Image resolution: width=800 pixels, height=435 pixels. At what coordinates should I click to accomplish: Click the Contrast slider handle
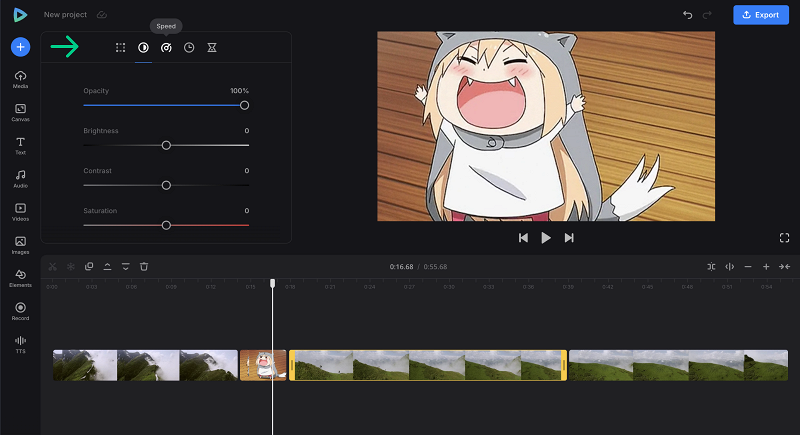(x=166, y=185)
